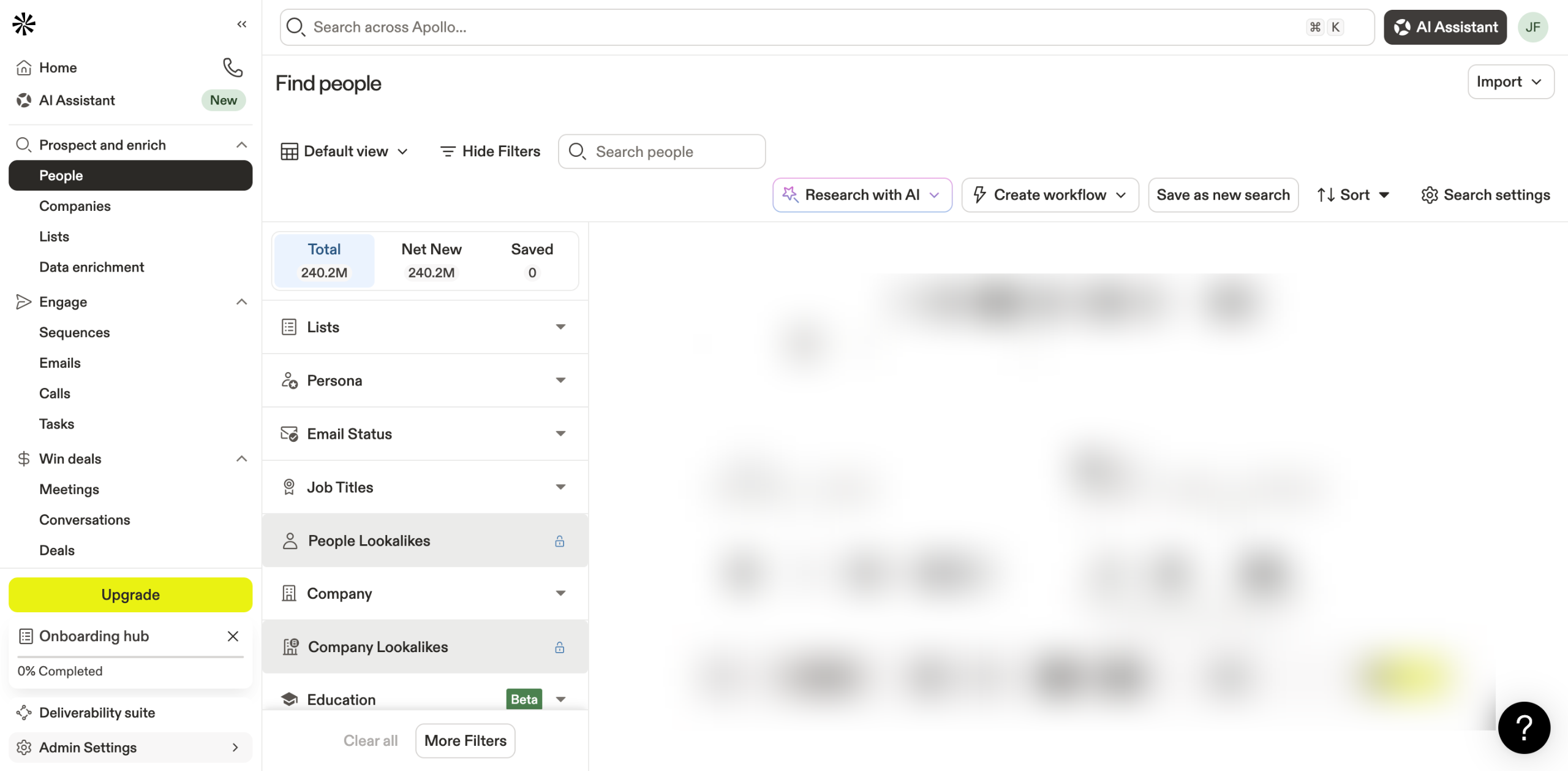Collapse the Win deals section
Image resolution: width=1568 pixels, height=771 pixels.
click(x=241, y=459)
